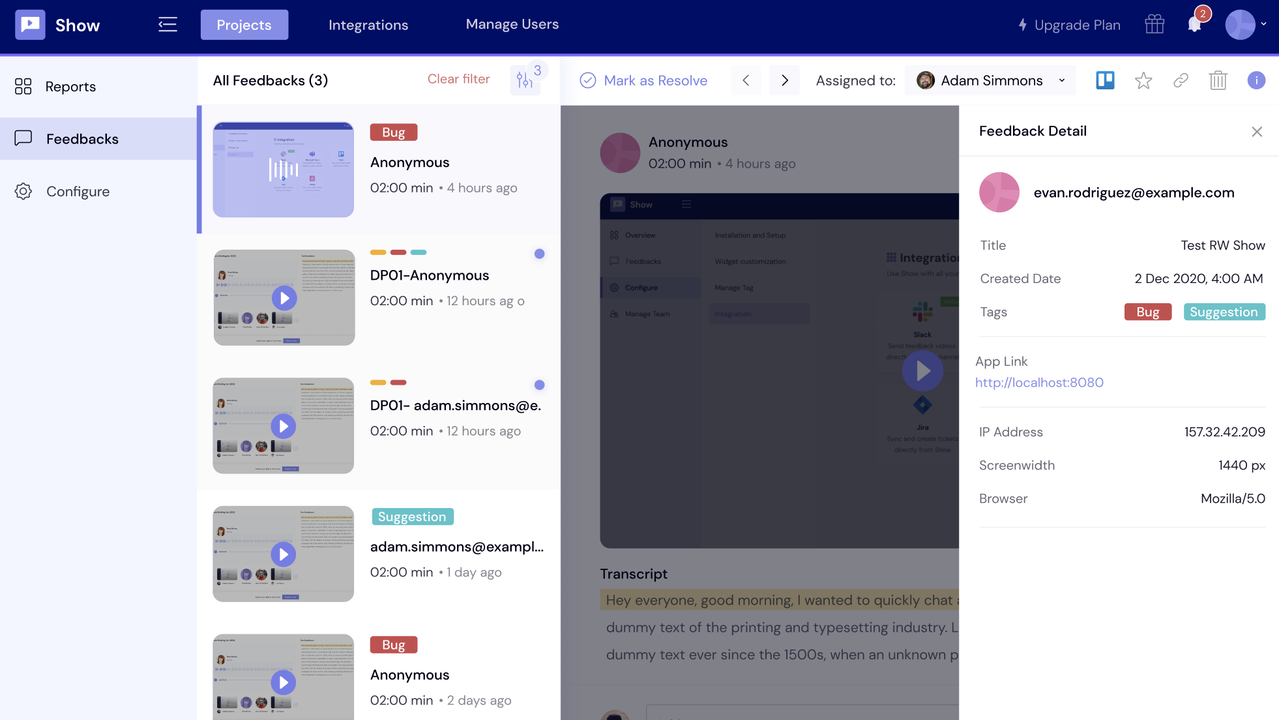This screenshot has width=1279, height=720.
Task: Mark as Resolve checkbox button
Action: tap(643, 81)
